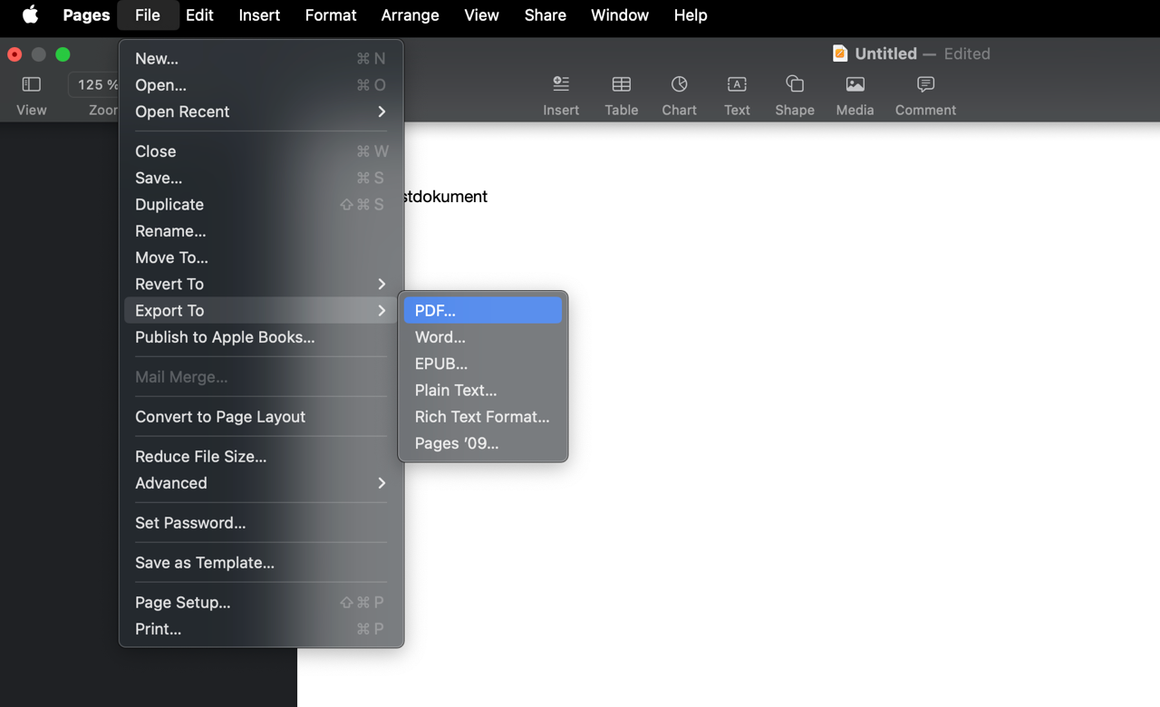Add a Table from the toolbar

pyautogui.click(x=621, y=84)
